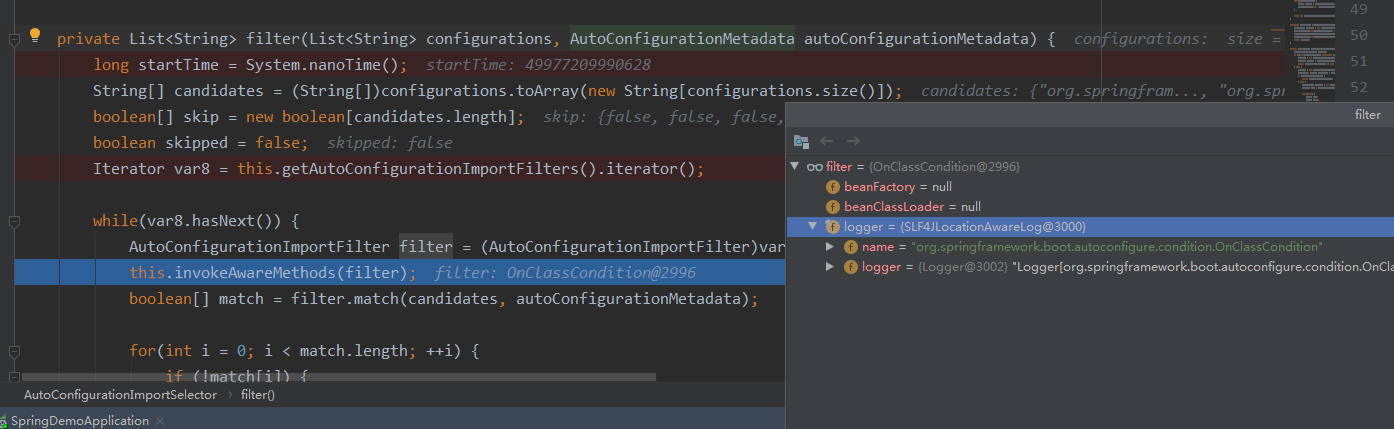Click the field icon of SLF4JLocationAwareLog logger
Viewport: 1394px width, 429px height.
tap(832, 227)
